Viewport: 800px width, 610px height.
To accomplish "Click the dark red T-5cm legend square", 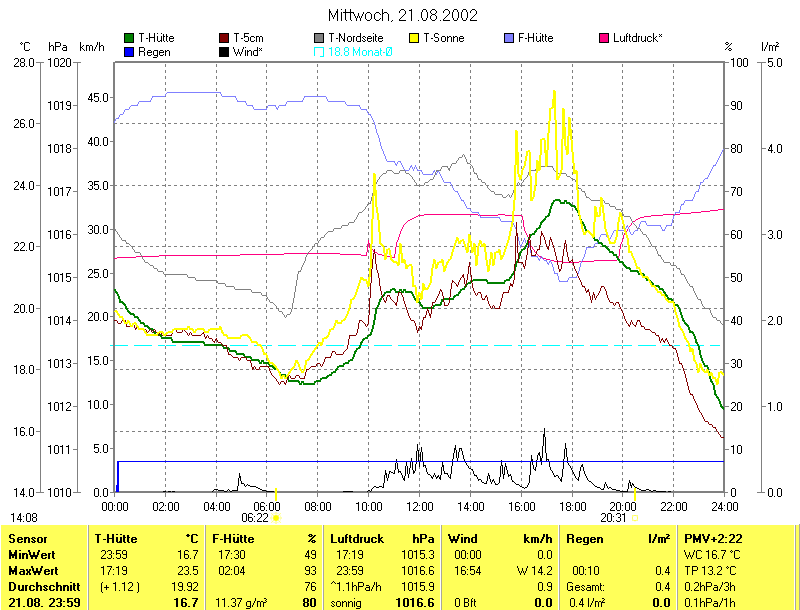I will click(224, 38).
